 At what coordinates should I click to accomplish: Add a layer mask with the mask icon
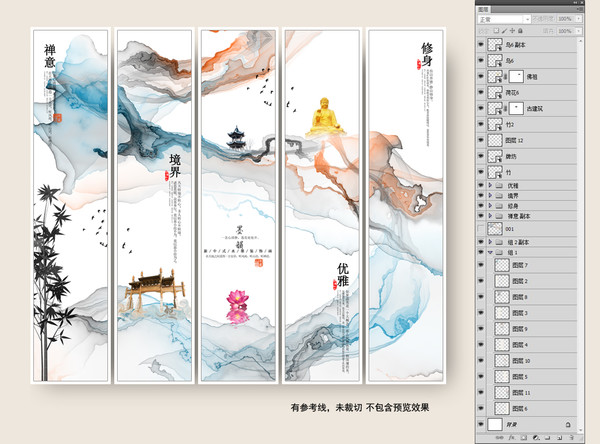point(524,437)
